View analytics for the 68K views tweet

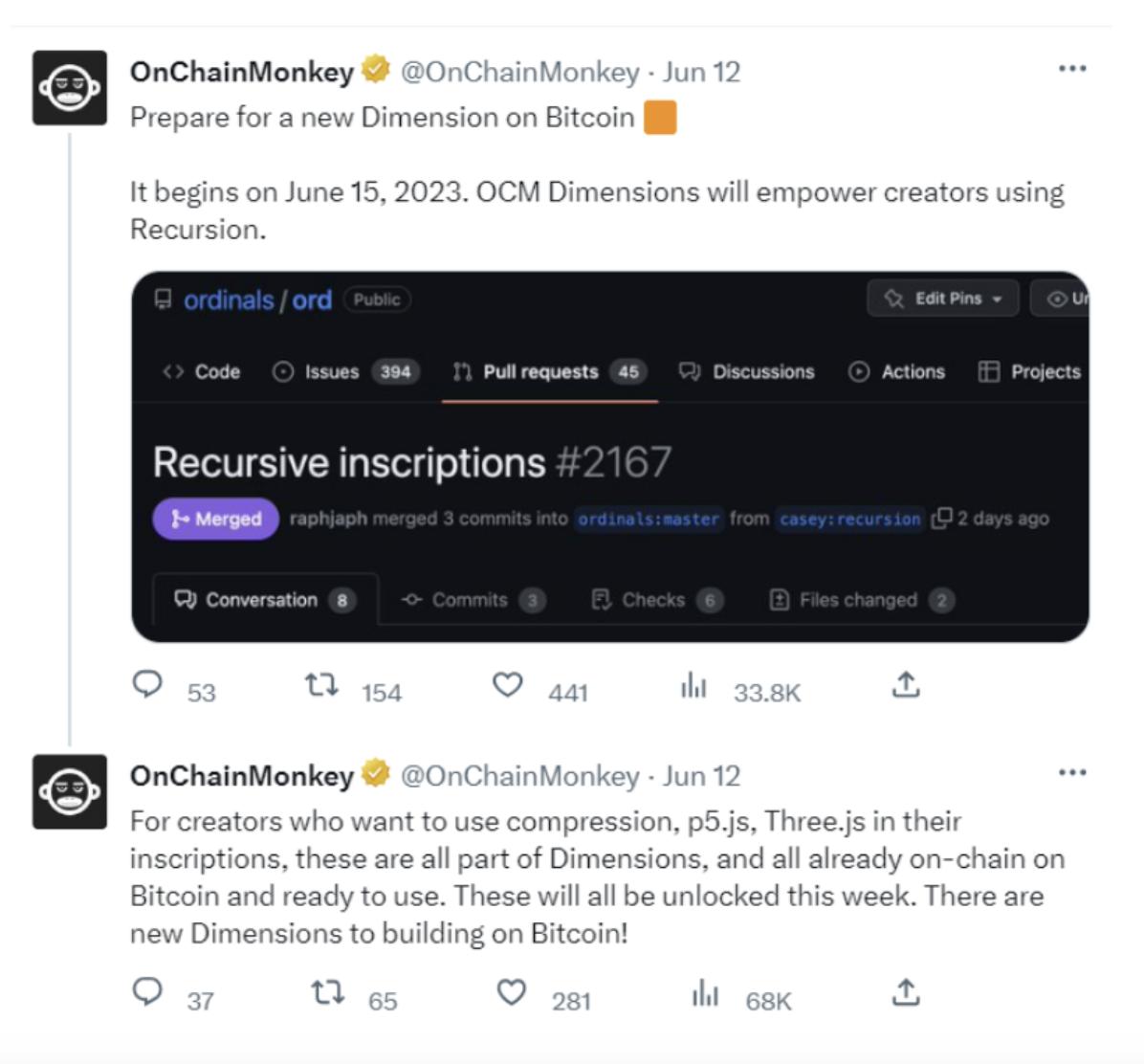[705, 994]
